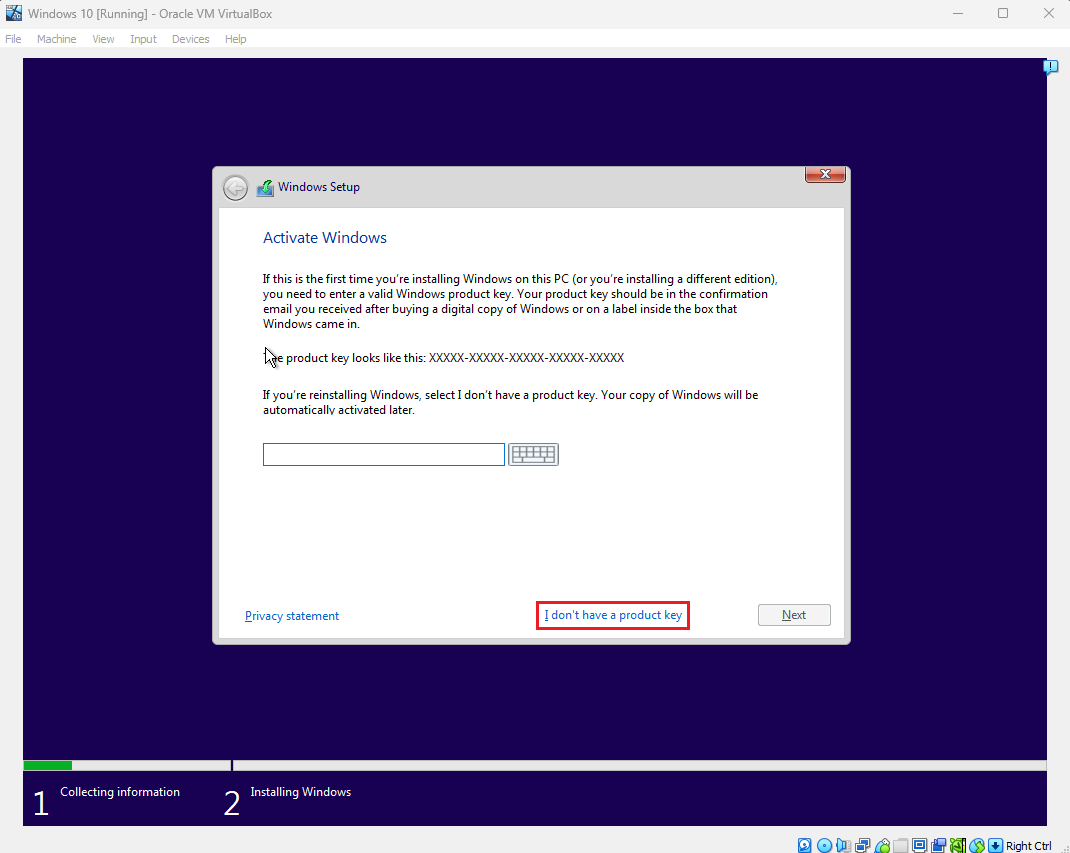This screenshot has width=1070, height=853.
Task: Click the network adapter icon in status bar
Action: tap(863, 845)
